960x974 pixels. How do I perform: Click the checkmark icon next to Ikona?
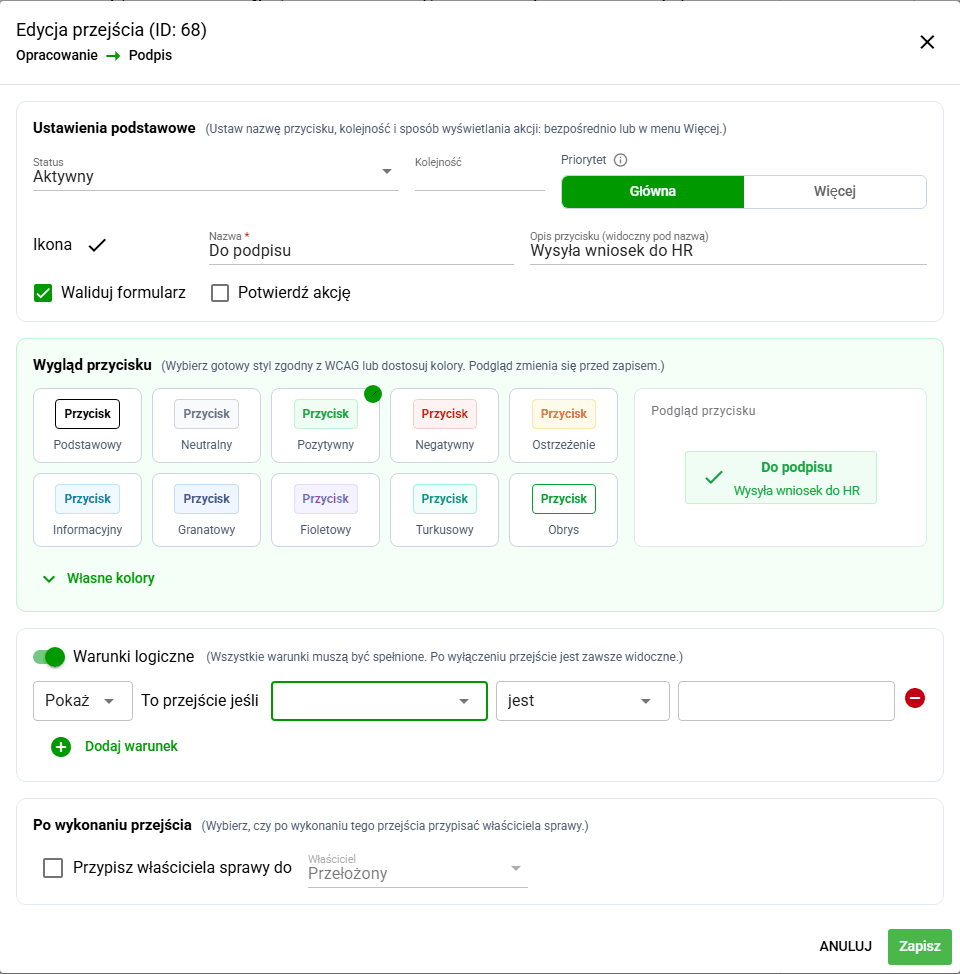pyautogui.click(x=97, y=245)
